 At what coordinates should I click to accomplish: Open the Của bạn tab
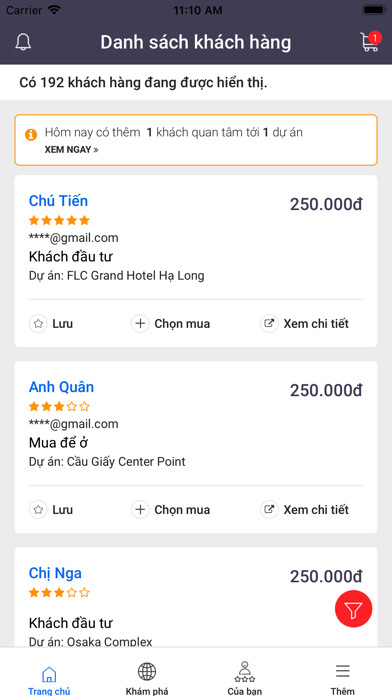(x=245, y=679)
